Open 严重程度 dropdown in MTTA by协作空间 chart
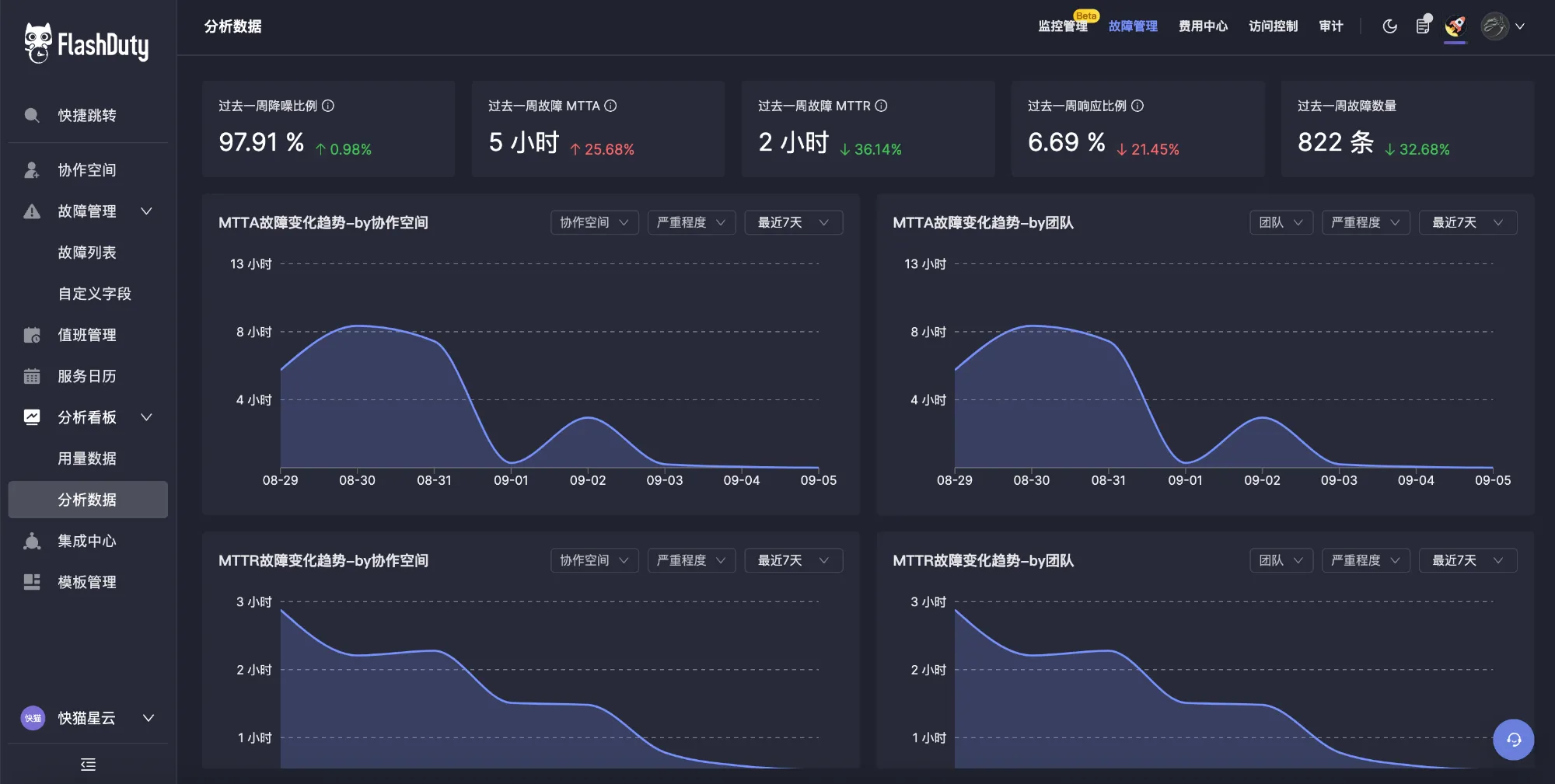This screenshot has height=784, width=1555. tap(692, 222)
